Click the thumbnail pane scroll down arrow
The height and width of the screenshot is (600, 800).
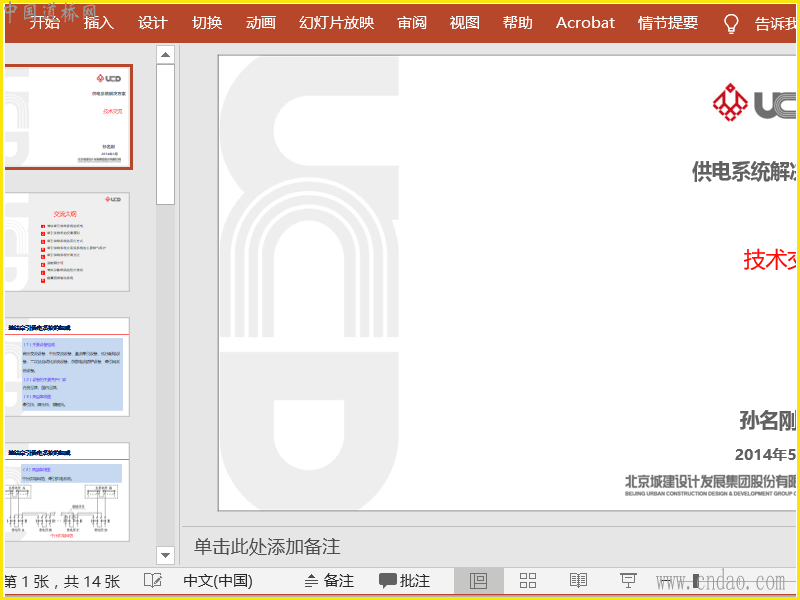pyautogui.click(x=165, y=555)
